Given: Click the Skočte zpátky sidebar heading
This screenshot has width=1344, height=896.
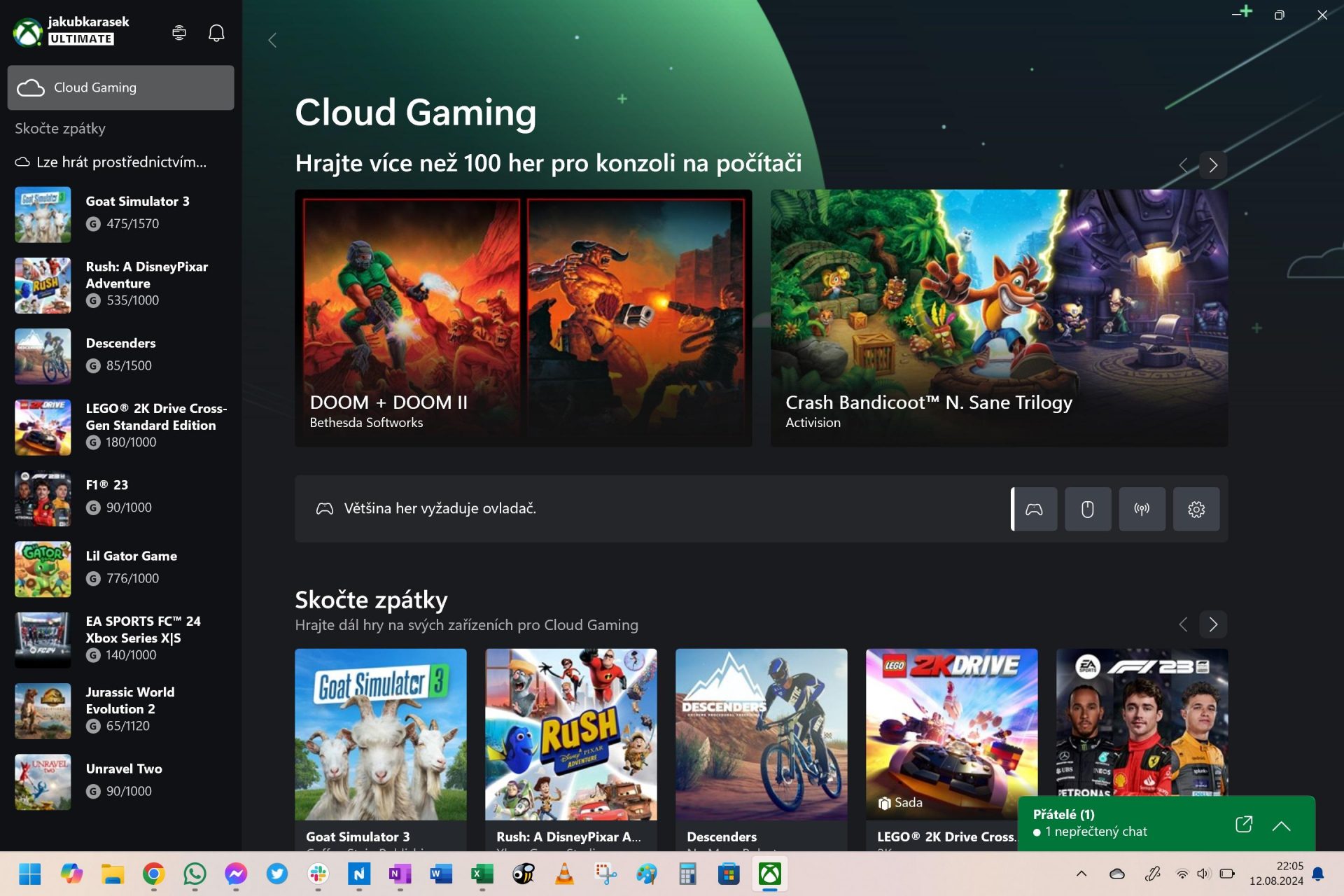Looking at the screenshot, I should [x=60, y=129].
